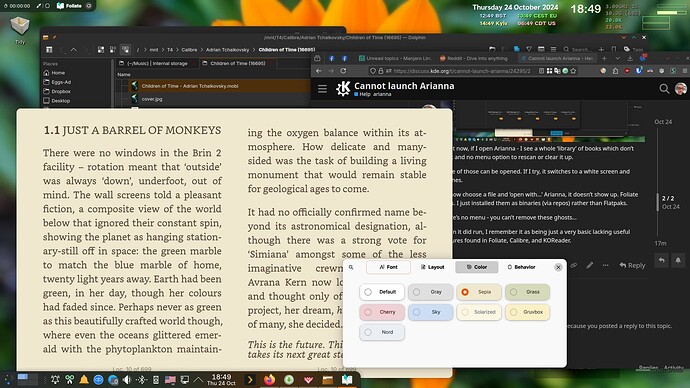Click Reply on the forum post
The width and height of the screenshot is (690, 388).
click(632, 265)
